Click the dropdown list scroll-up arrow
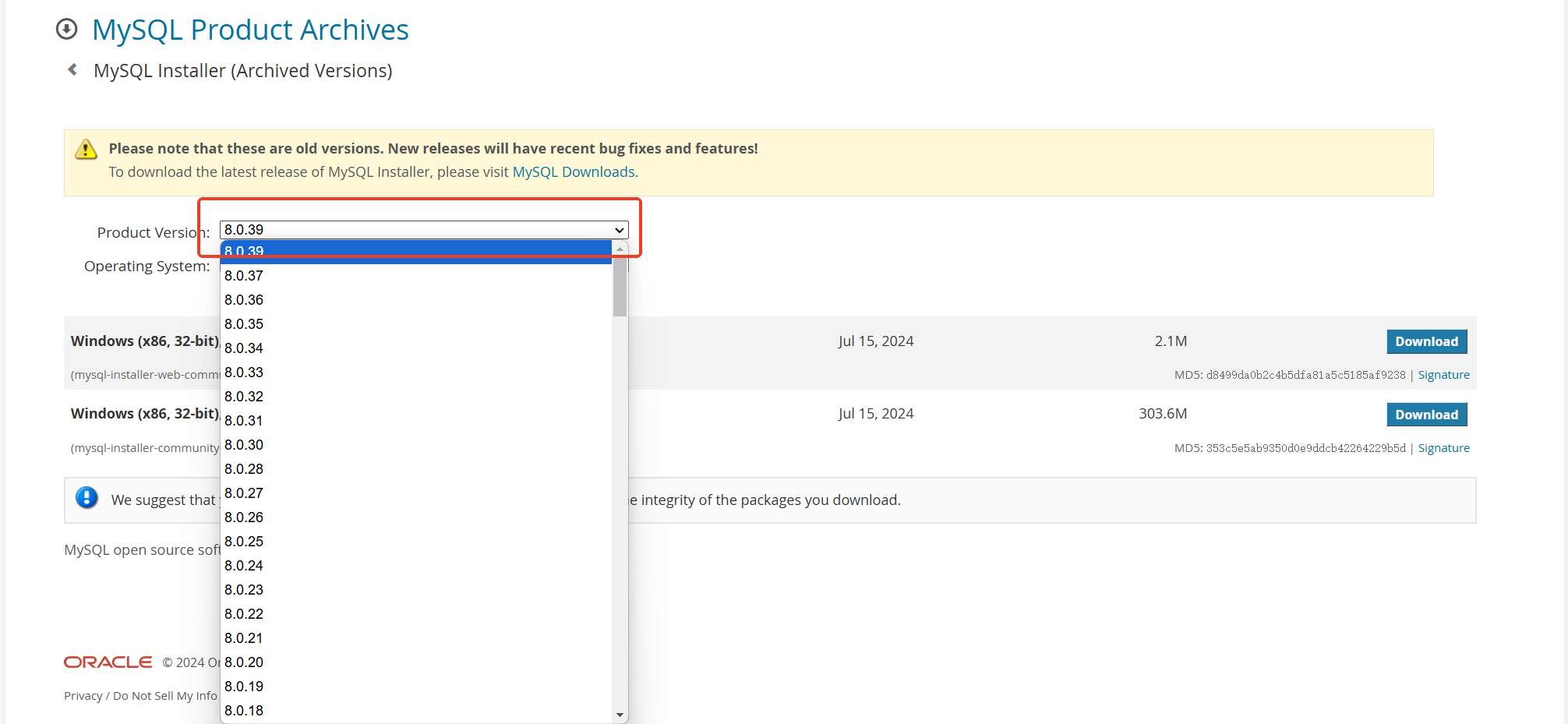Screen dimensions: 1568x724 coord(620,249)
